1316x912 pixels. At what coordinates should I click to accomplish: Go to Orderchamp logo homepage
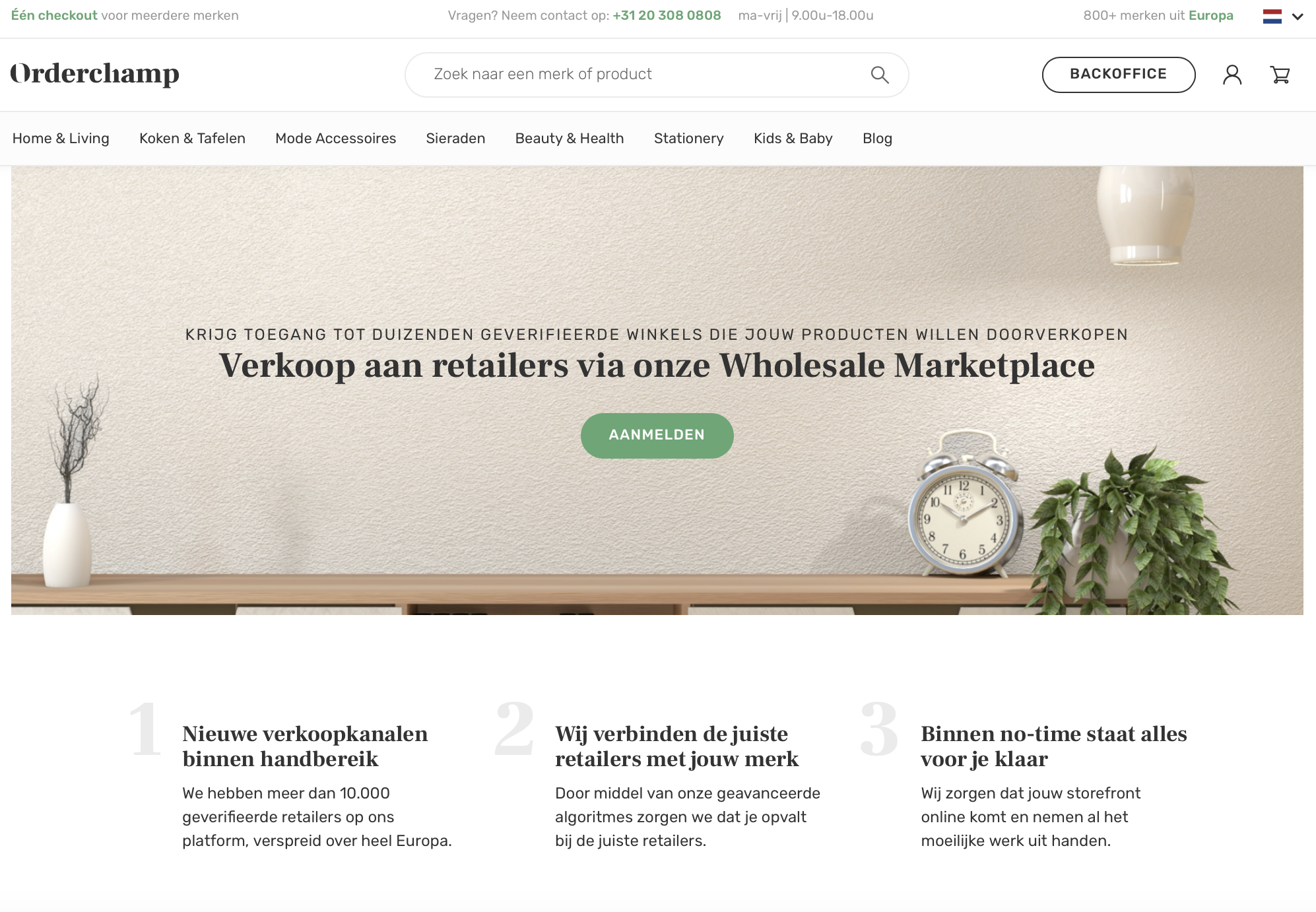point(94,74)
